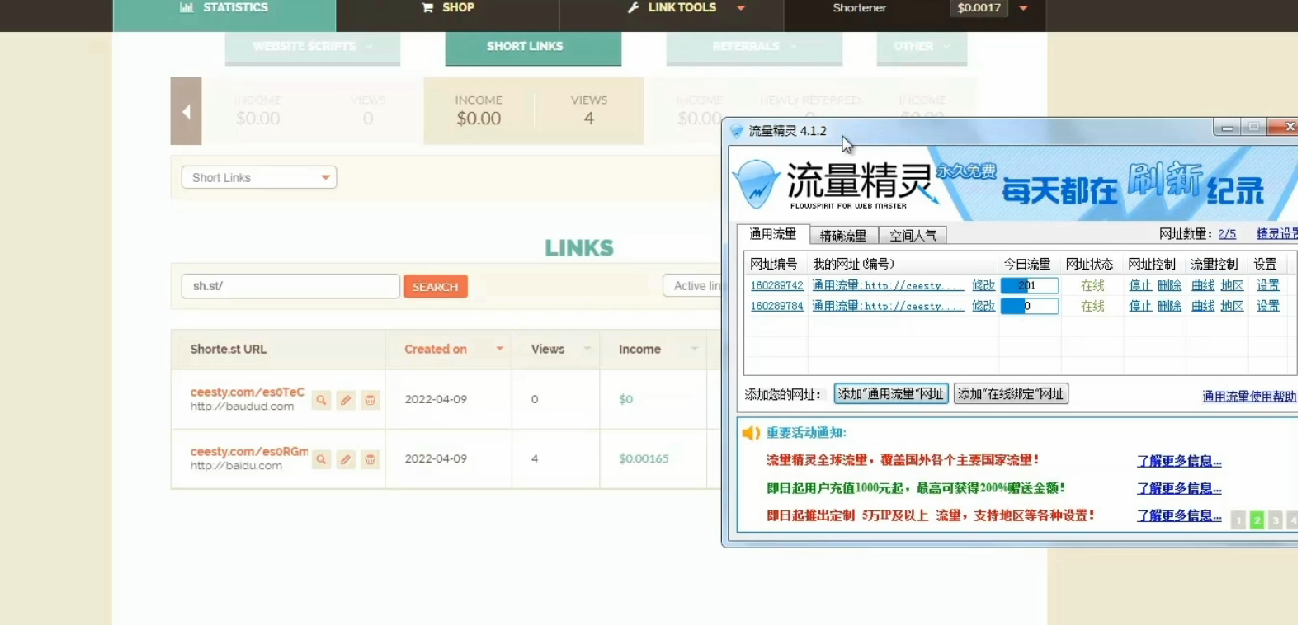Click the edit pencil icon for the baudud.com link
Screen dimensions: 1298x625
[x=345, y=400]
